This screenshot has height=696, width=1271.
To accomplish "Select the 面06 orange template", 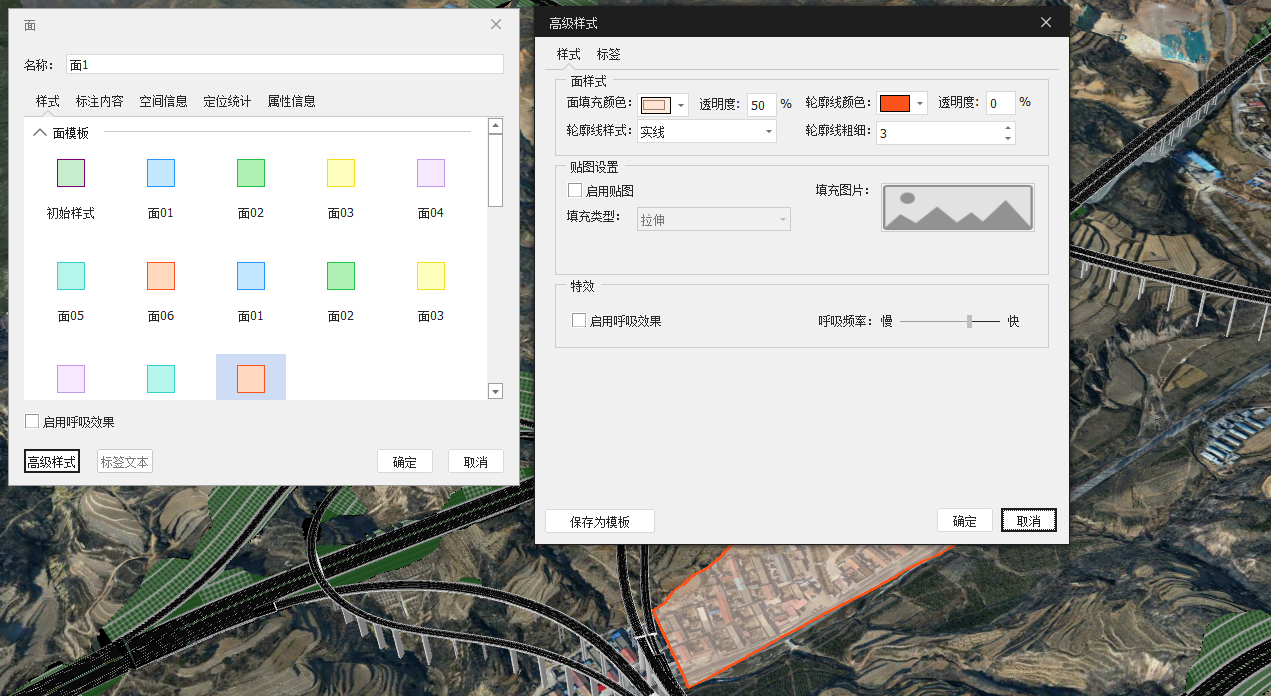I will (x=161, y=276).
